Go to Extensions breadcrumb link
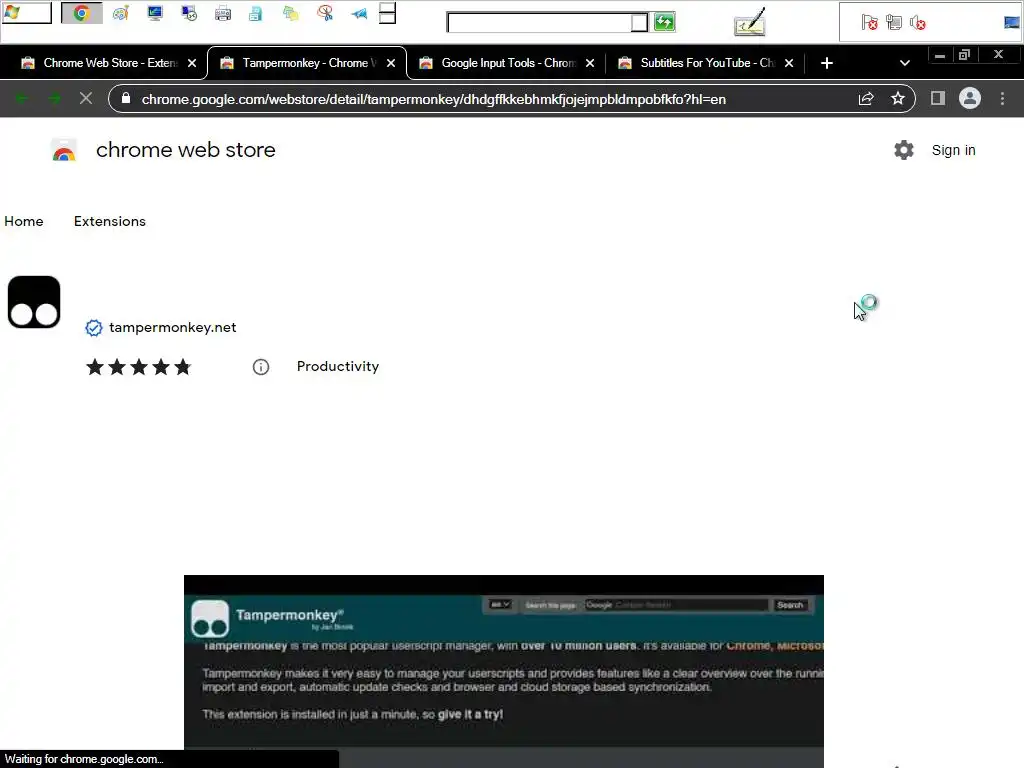 tap(110, 221)
